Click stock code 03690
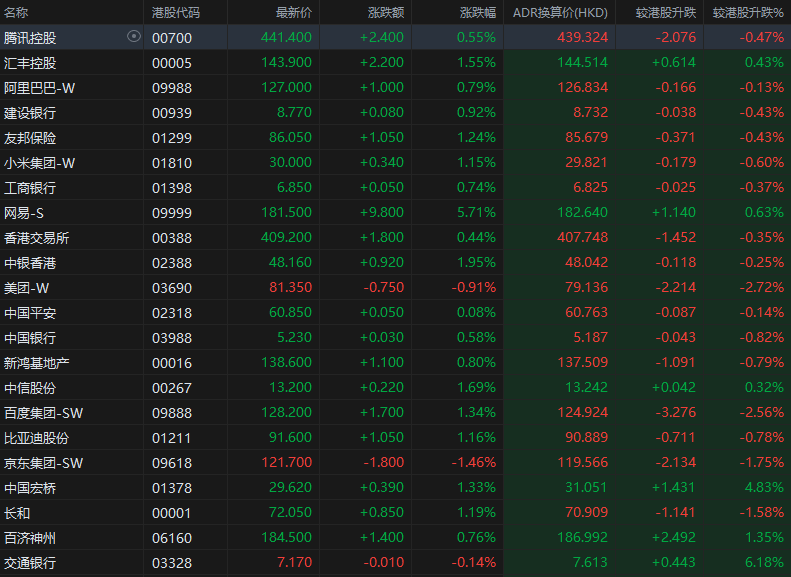791x577 pixels. [x=172, y=288]
